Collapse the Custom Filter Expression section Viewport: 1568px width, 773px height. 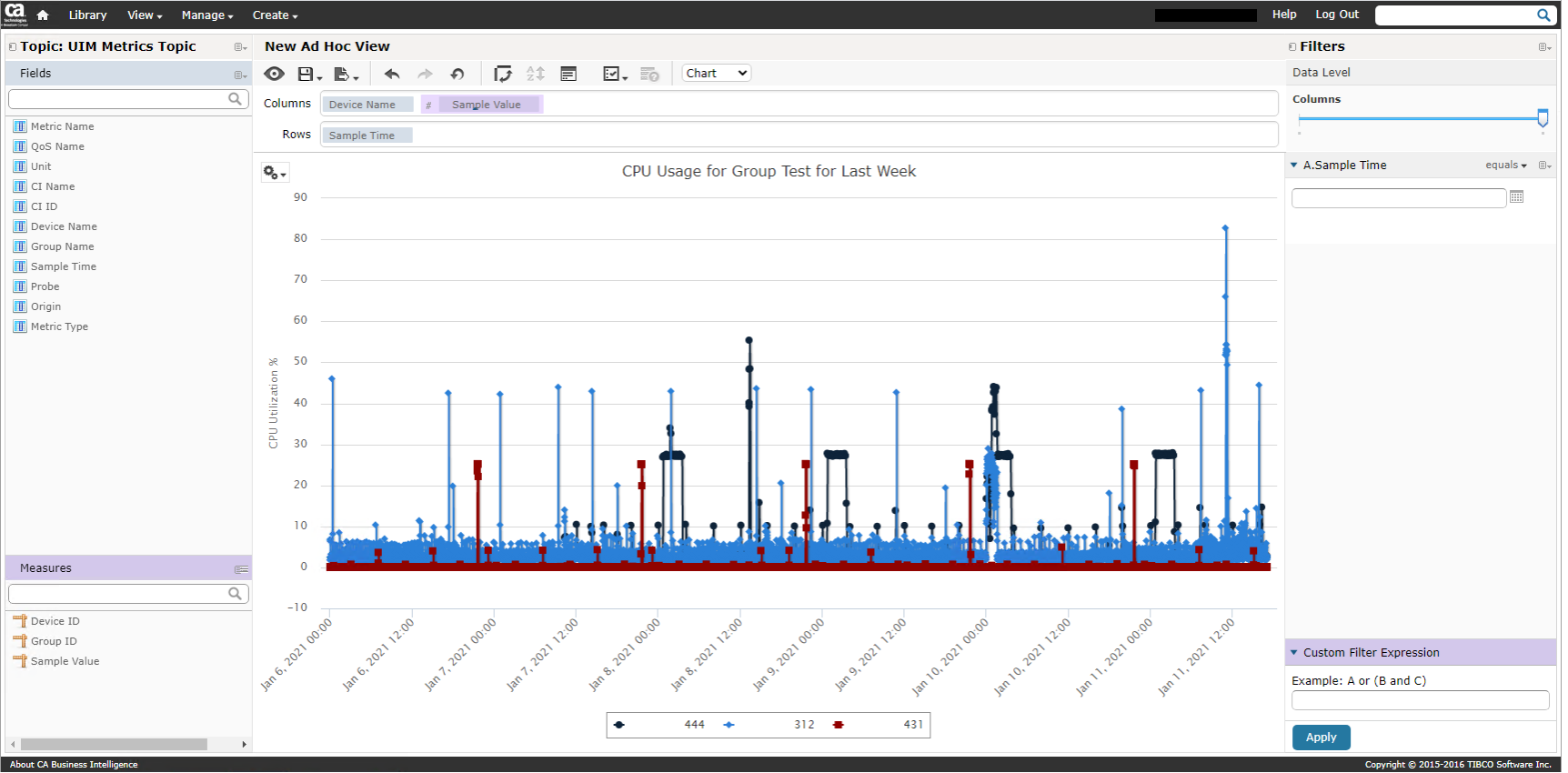(x=1293, y=653)
